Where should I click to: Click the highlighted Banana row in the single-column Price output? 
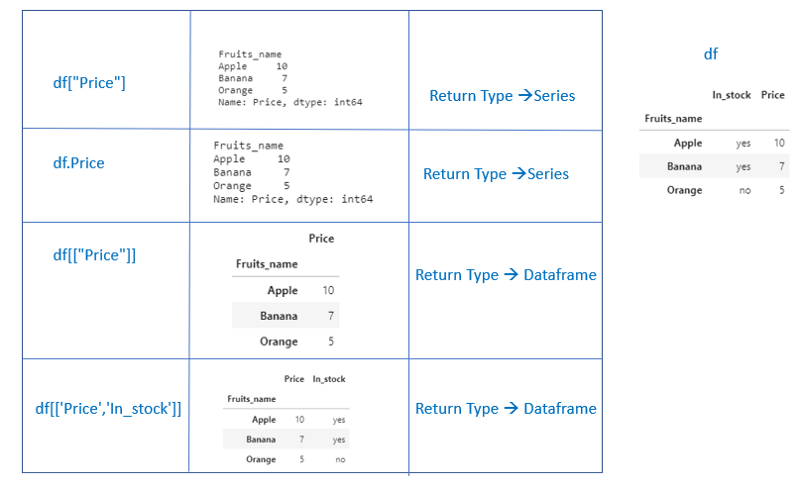(285, 316)
